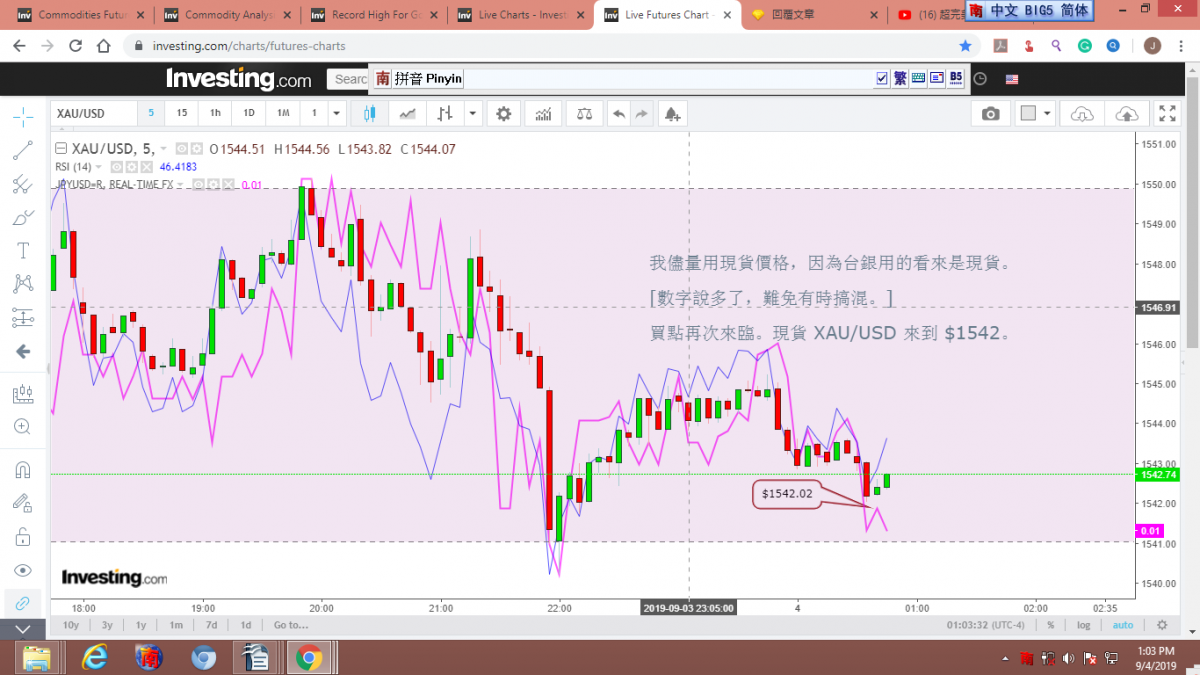This screenshot has width=1200, height=675.
Task: Open bottom-right chart settings gear
Action: (1162, 625)
